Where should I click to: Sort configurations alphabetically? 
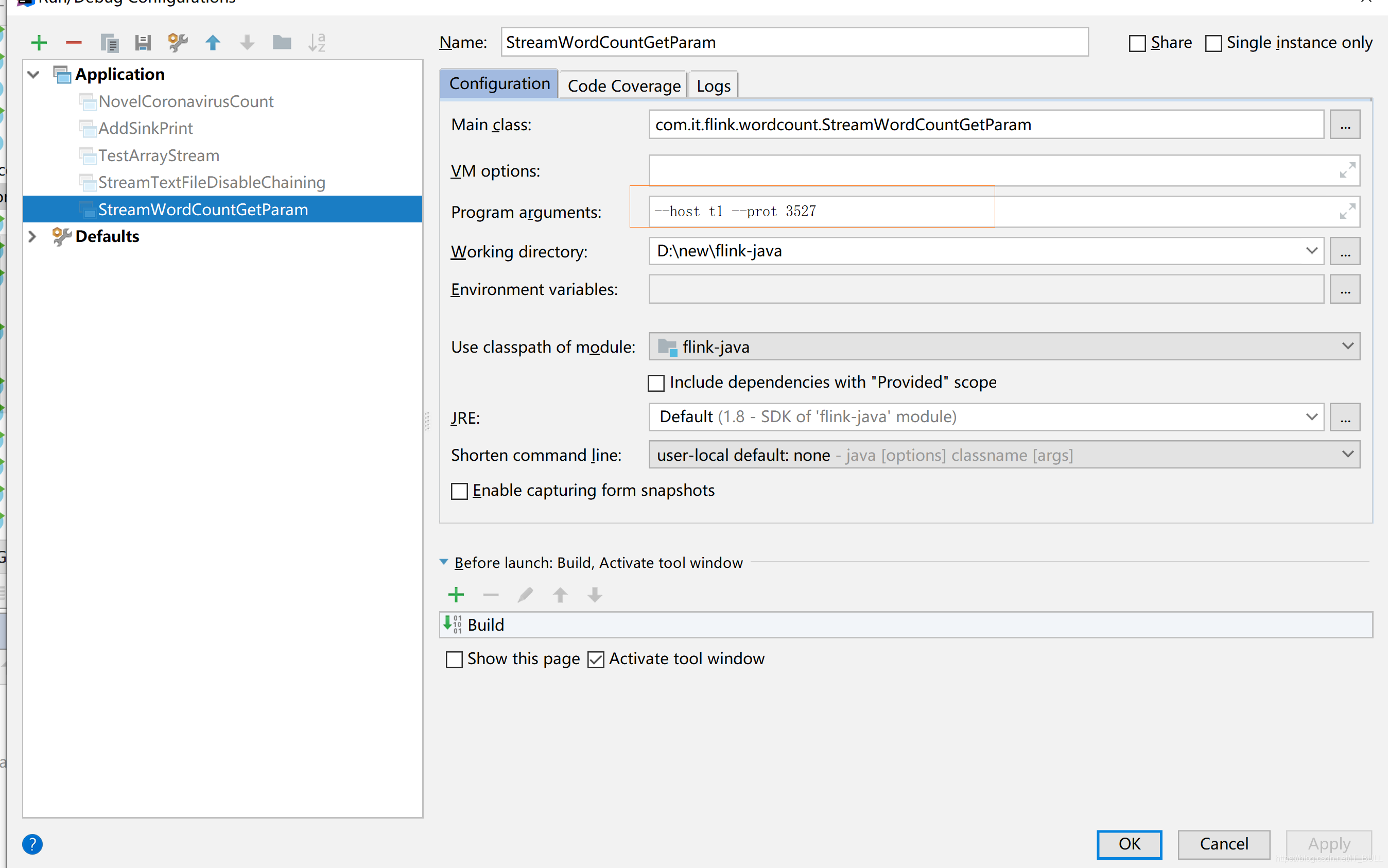click(x=317, y=43)
